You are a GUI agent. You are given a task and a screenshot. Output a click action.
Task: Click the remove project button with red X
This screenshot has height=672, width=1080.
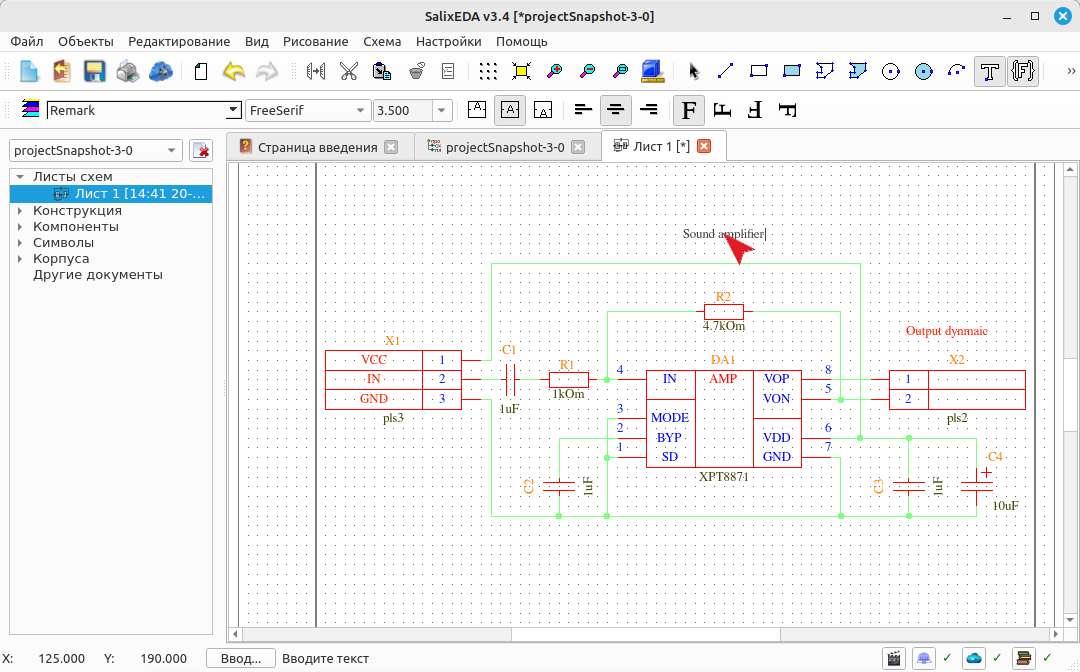click(x=200, y=150)
